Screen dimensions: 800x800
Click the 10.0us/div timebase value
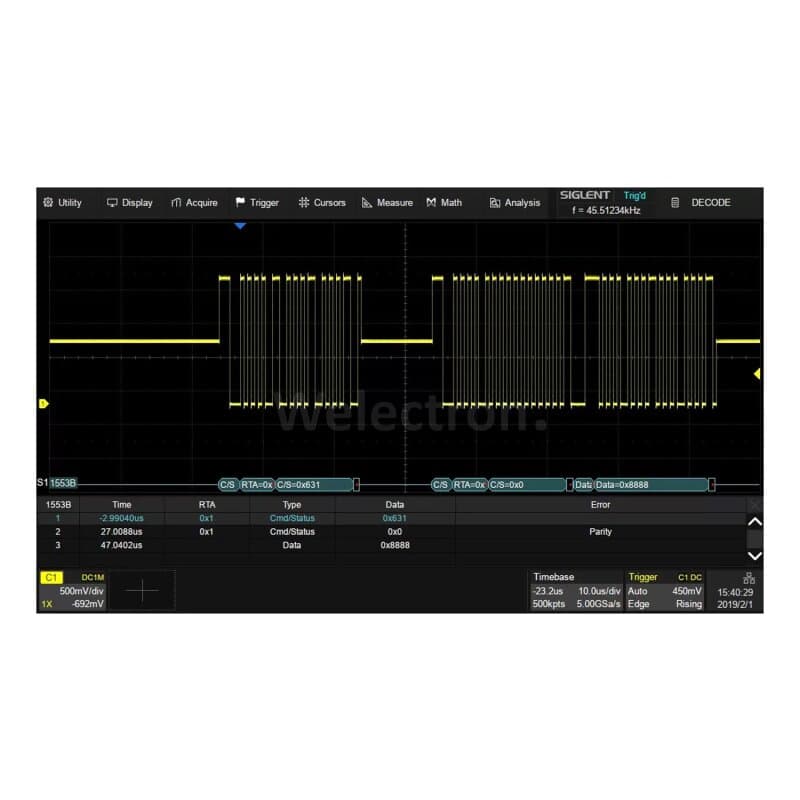599,591
